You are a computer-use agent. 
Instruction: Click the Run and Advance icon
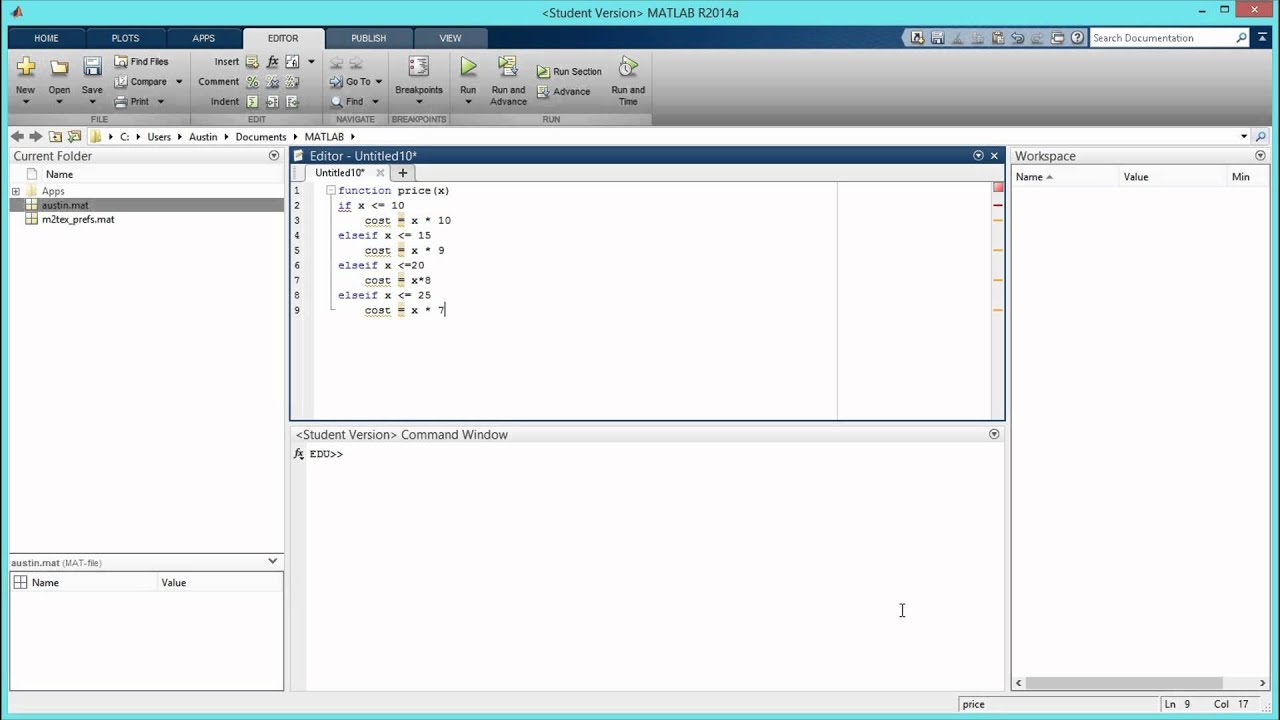pyautogui.click(x=508, y=67)
